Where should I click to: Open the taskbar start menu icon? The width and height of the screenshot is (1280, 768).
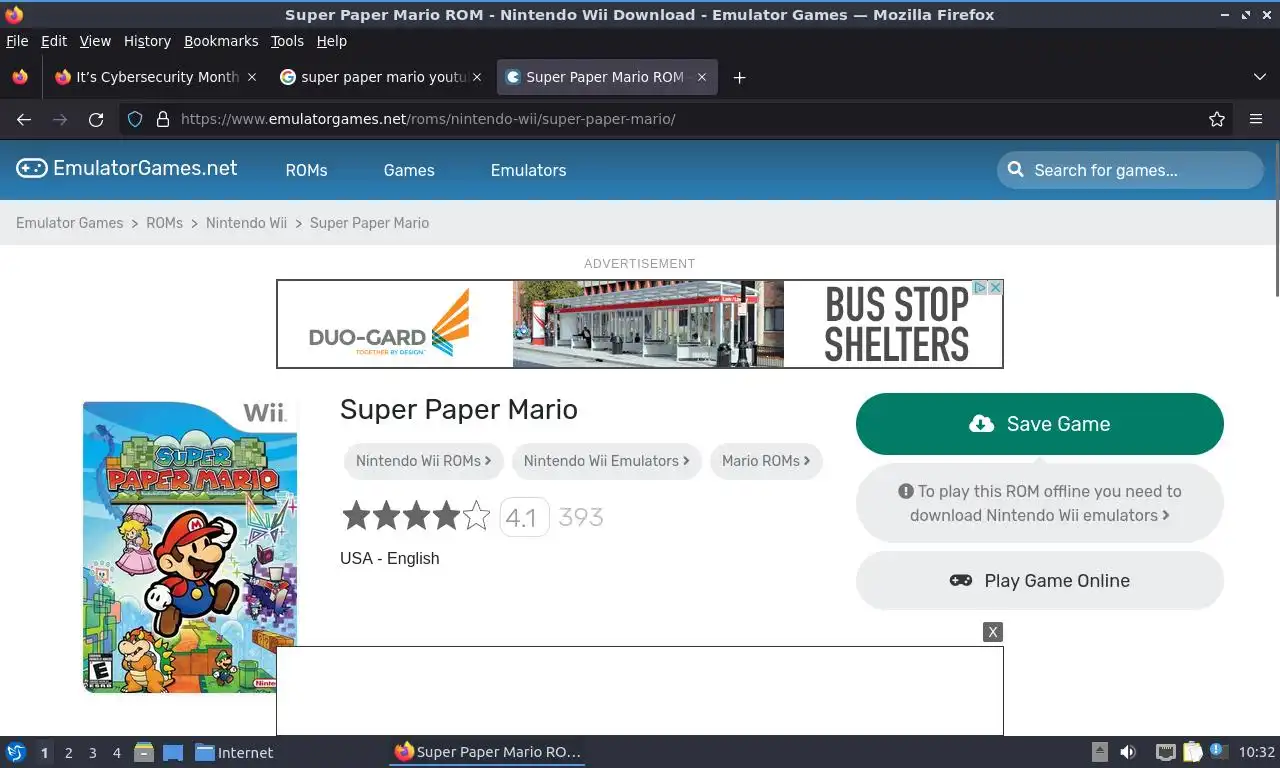[x=16, y=752]
